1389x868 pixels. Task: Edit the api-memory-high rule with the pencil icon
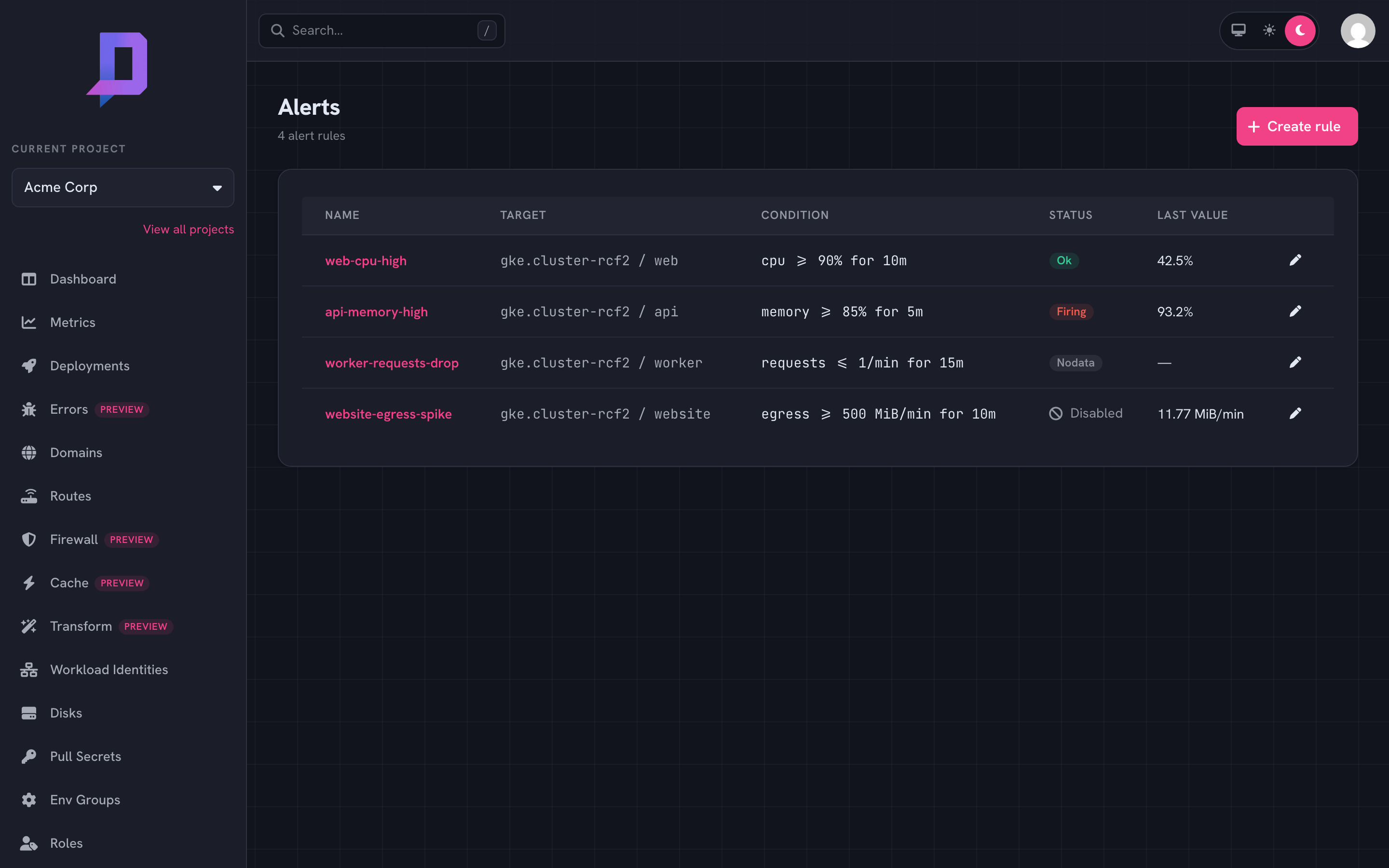pyautogui.click(x=1295, y=311)
